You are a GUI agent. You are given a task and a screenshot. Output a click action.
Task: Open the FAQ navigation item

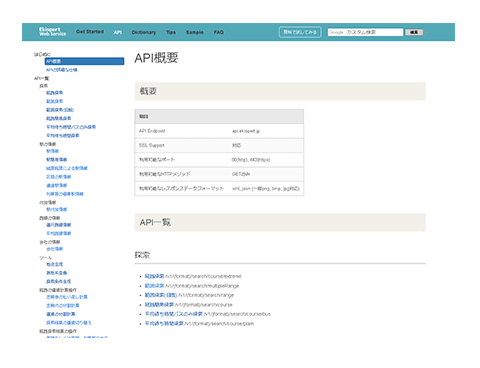click(219, 32)
